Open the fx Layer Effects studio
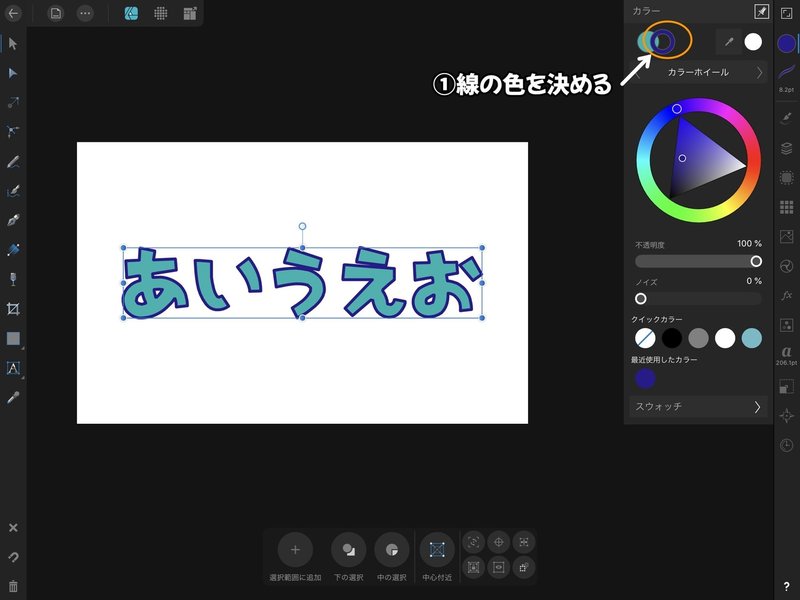Viewport: 800px width, 600px height. point(786,295)
